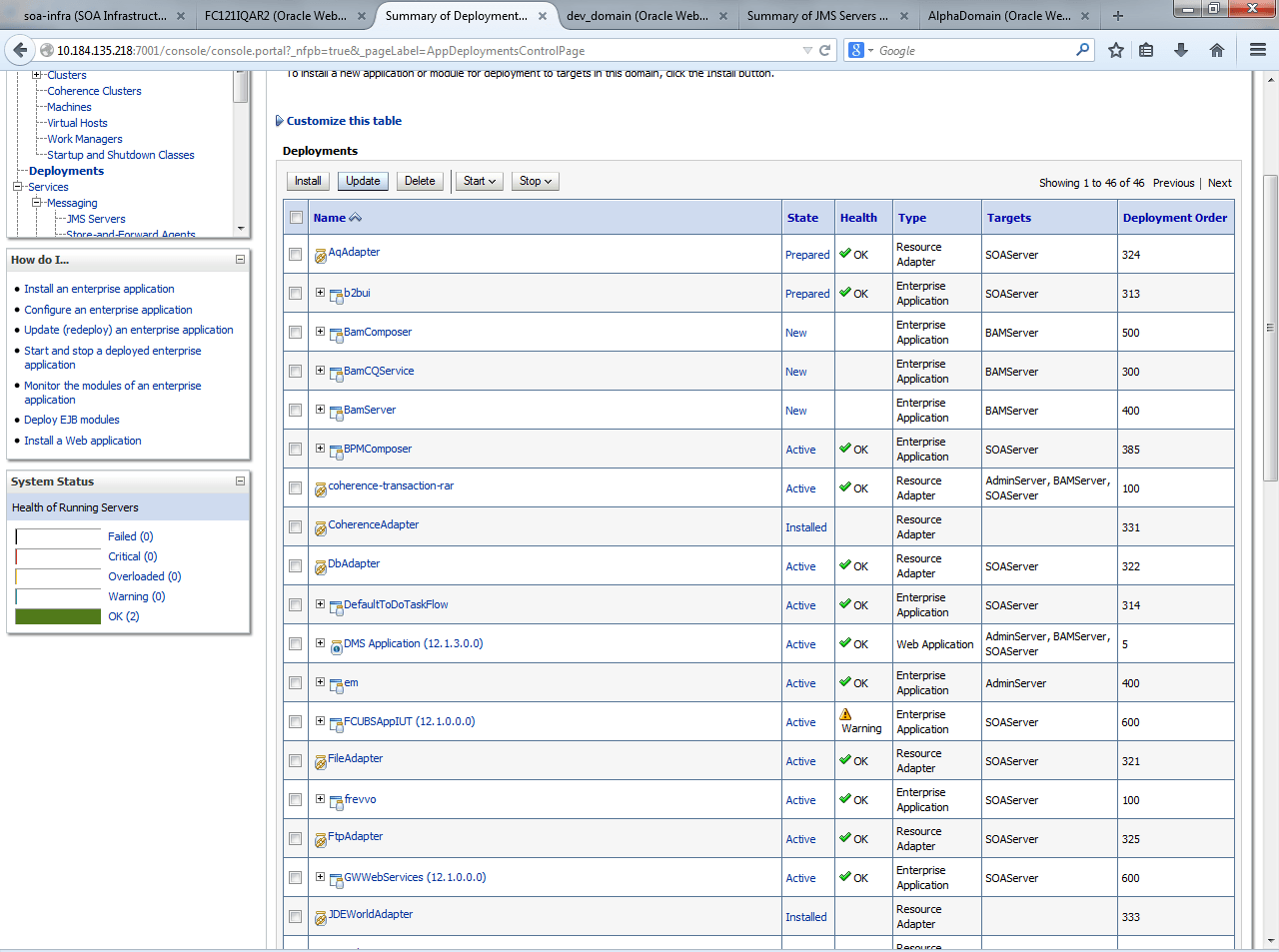The width and height of the screenshot is (1279, 952).
Task: Open the FCUBSAppIUT deployment link
Action: point(410,721)
